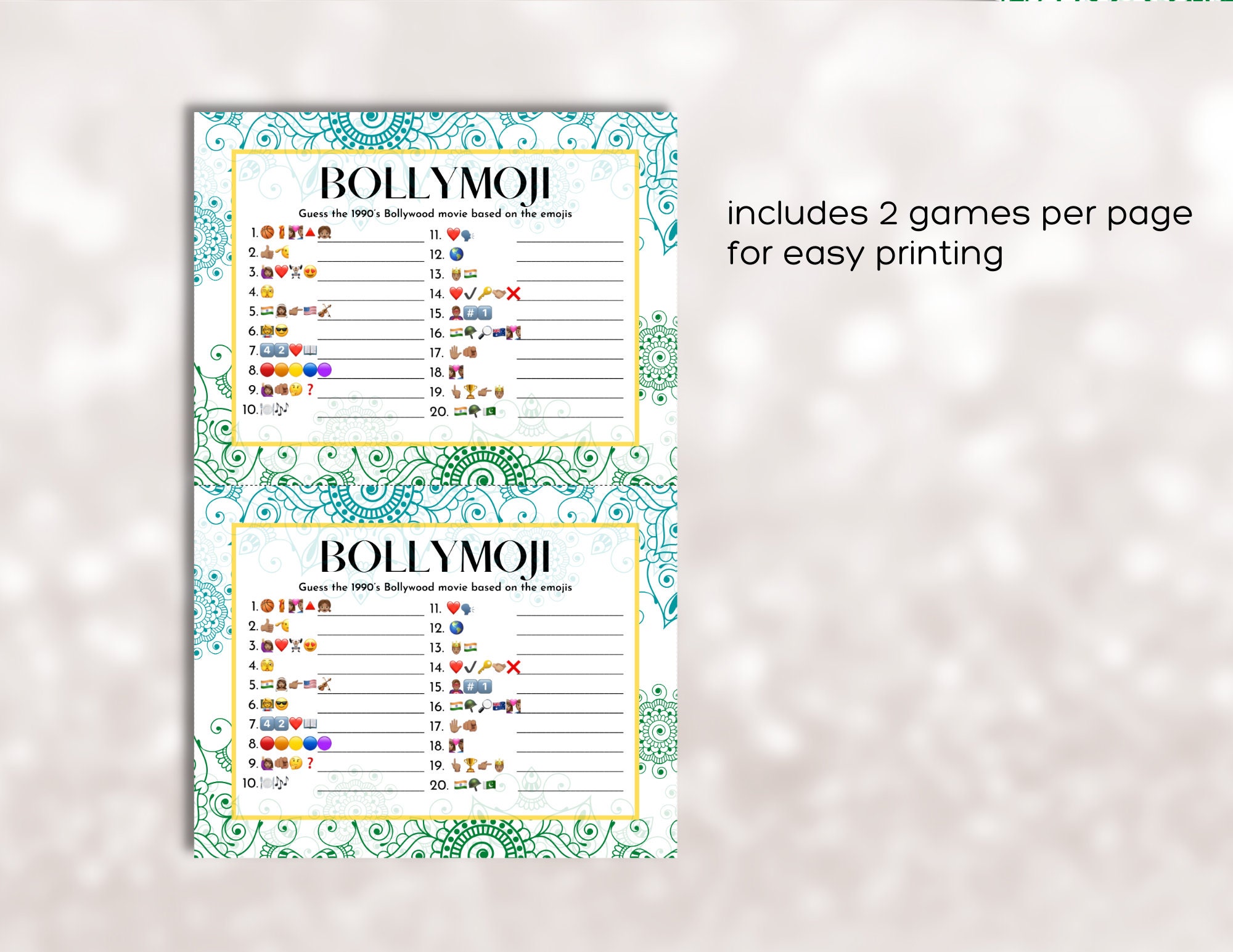Click the thumbs-up emoji in clue 2

(x=268, y=254)
